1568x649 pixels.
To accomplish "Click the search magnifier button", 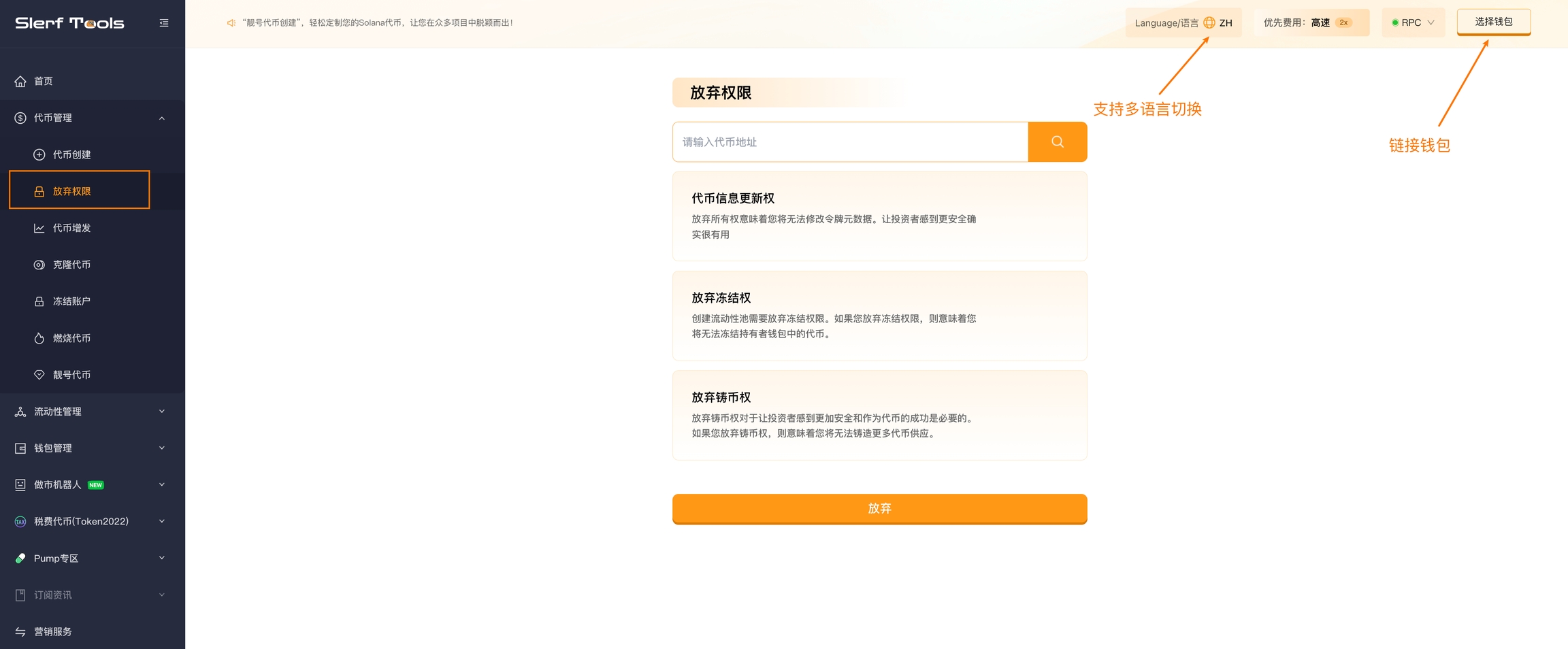I will pyautogui.click(x=1057, y=142).
